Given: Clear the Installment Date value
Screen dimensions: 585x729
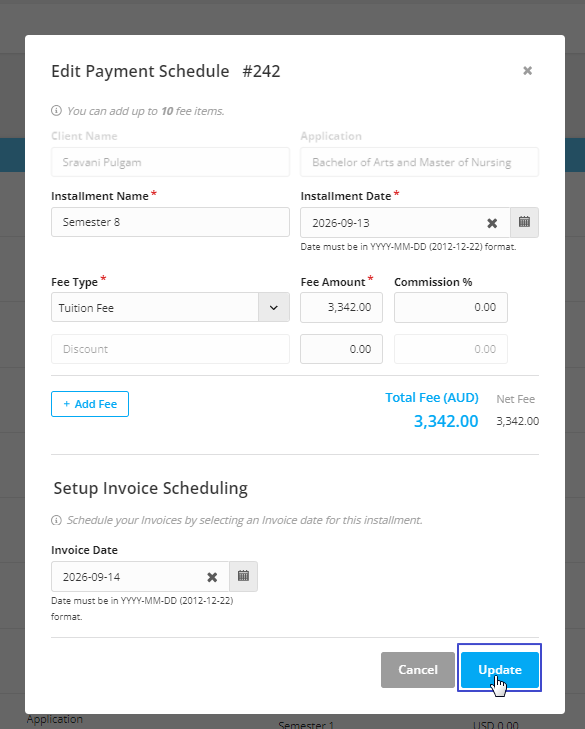Looking at the screenshot, I should pyautogui.click(x=492, y=223).
